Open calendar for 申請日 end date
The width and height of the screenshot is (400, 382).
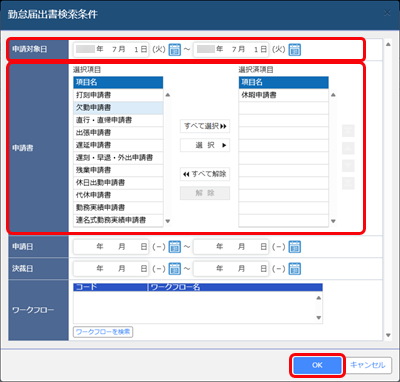[294, 247]
